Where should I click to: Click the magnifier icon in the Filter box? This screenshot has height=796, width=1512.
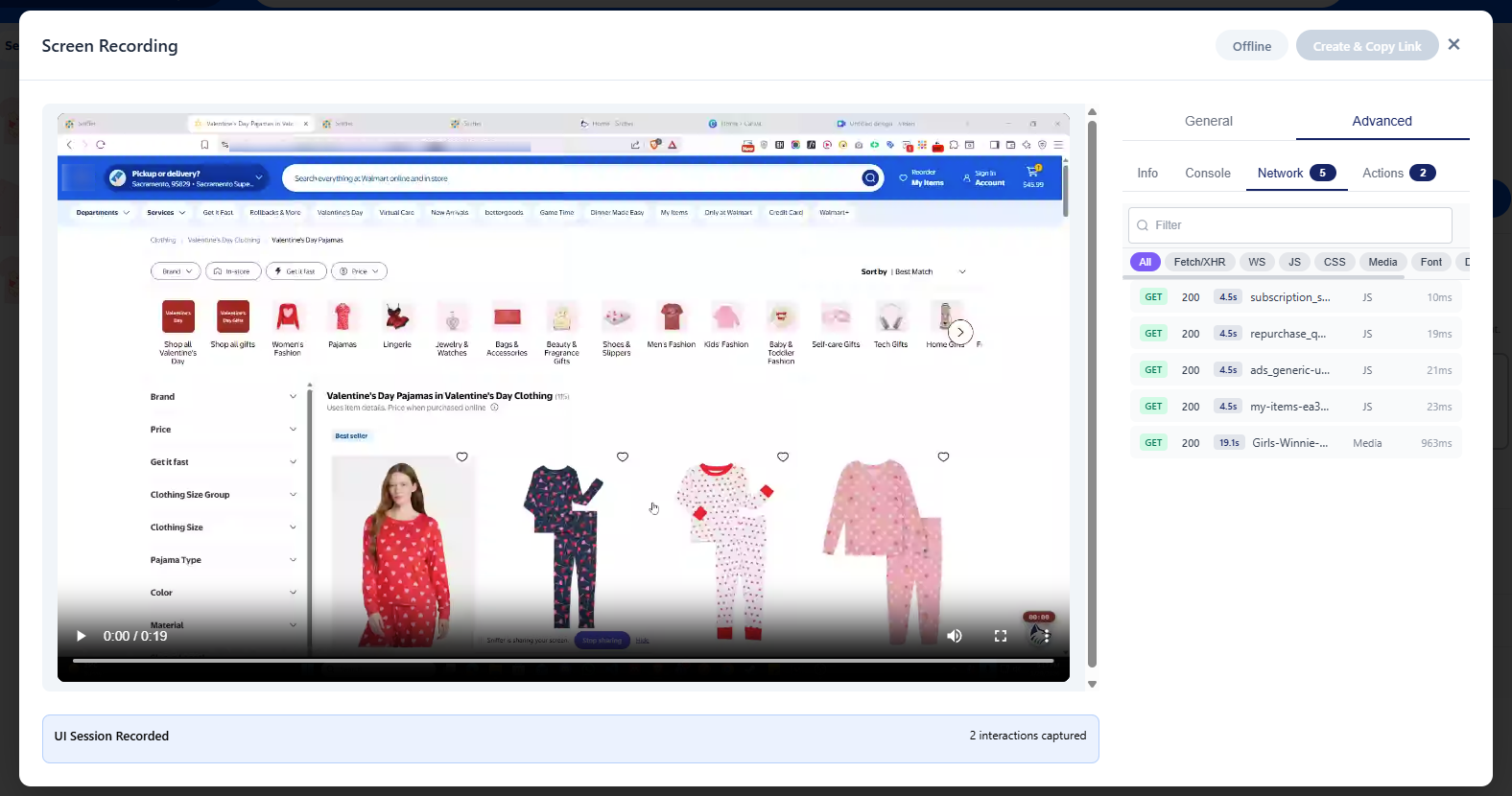[1143, 225]
